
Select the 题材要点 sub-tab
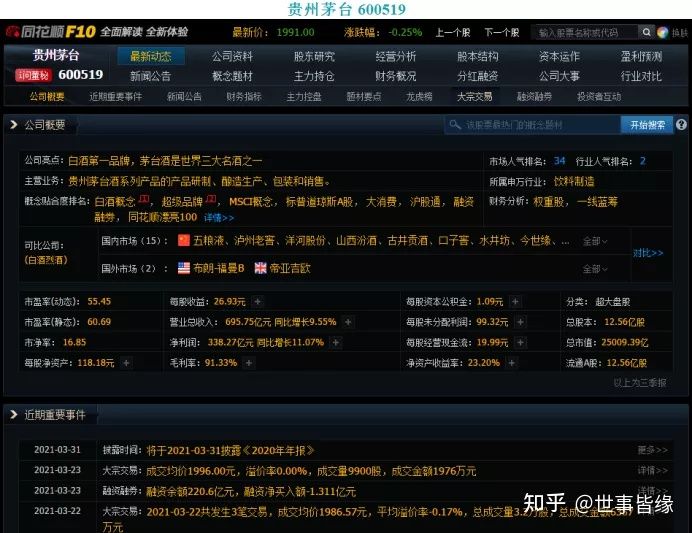point(364,97)
